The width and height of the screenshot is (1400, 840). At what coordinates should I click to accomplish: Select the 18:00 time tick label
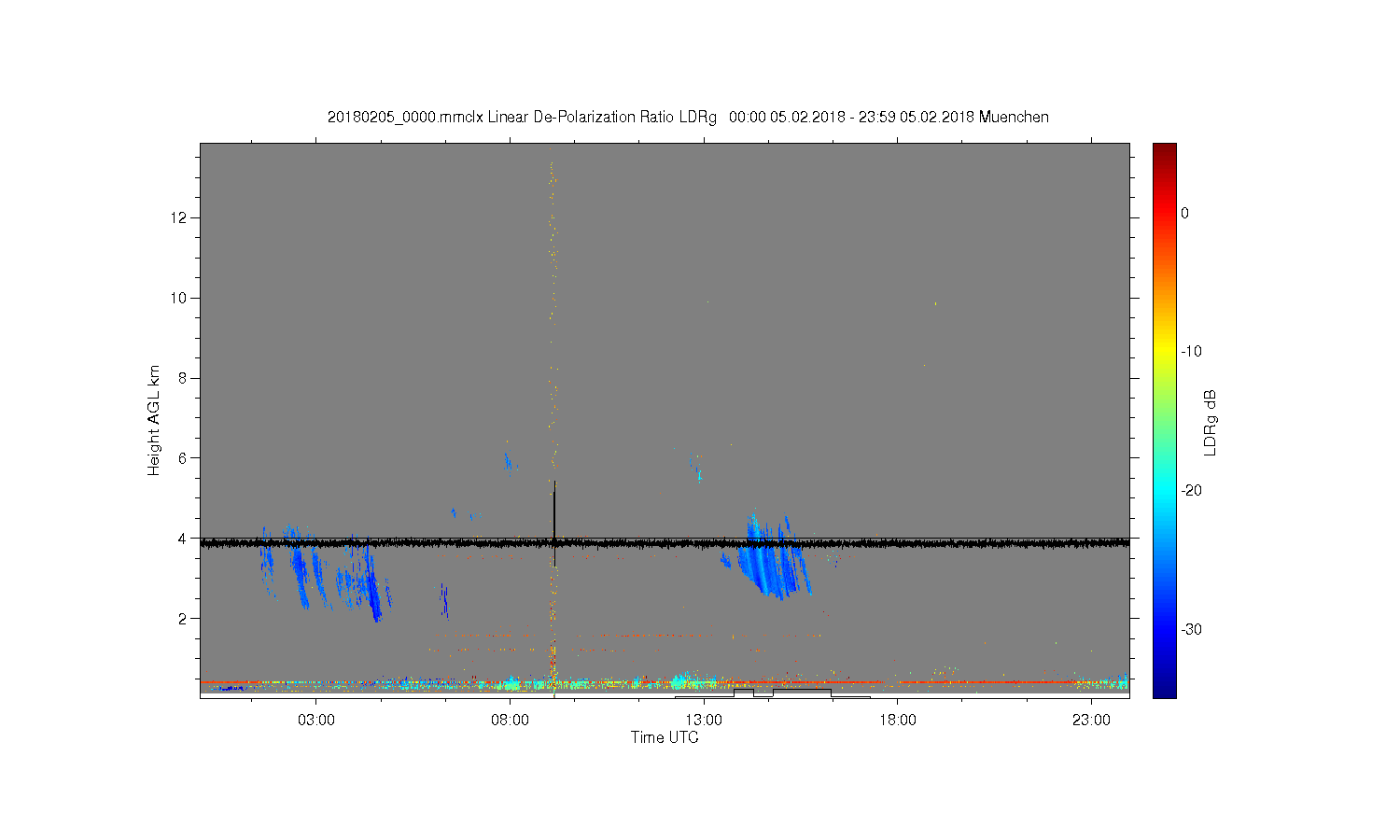tap(898, 721)
